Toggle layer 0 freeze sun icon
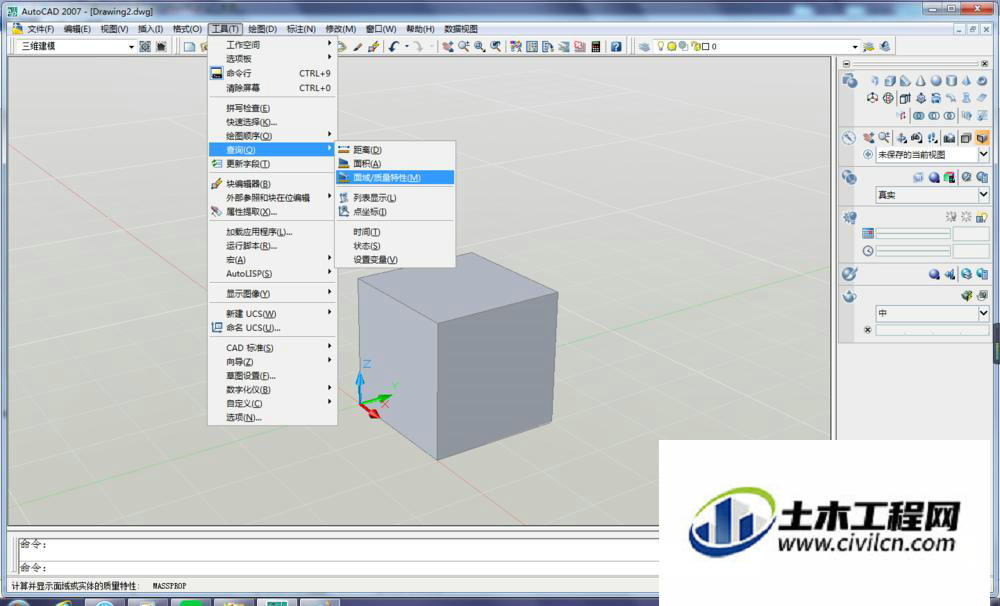The height and width of the screenshot is (606, 1000). pos(672,46)
